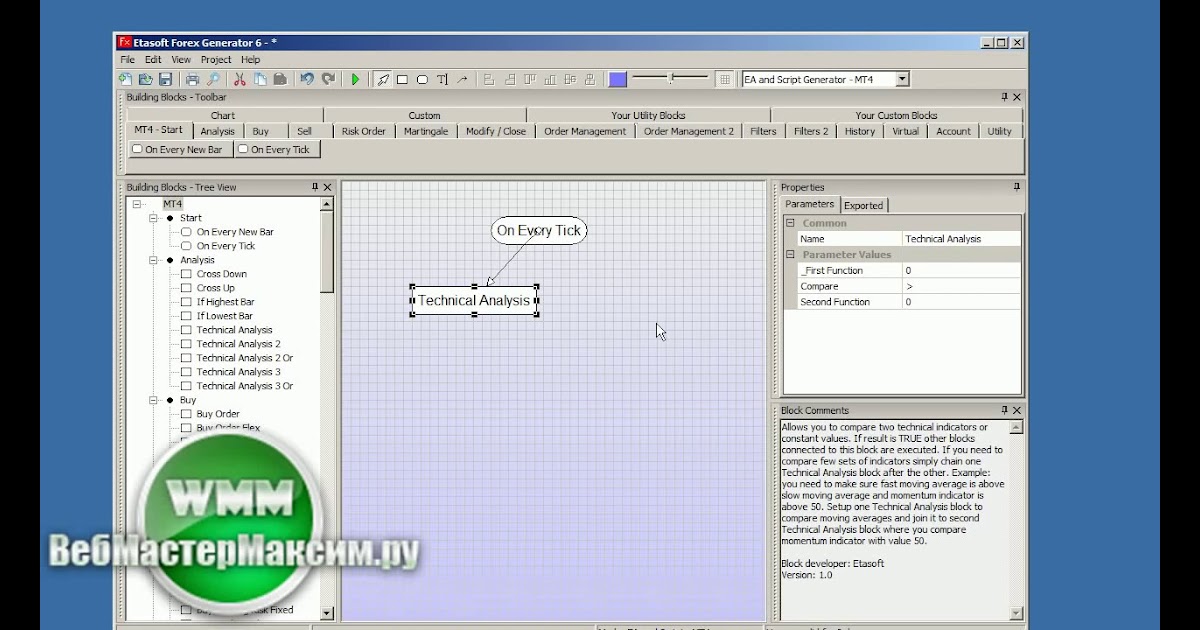The height and width of the screenshot is (630, 1200).
Task: Click the New project toolbar icon
Action: pyautogui.click(x=126, y=79)
